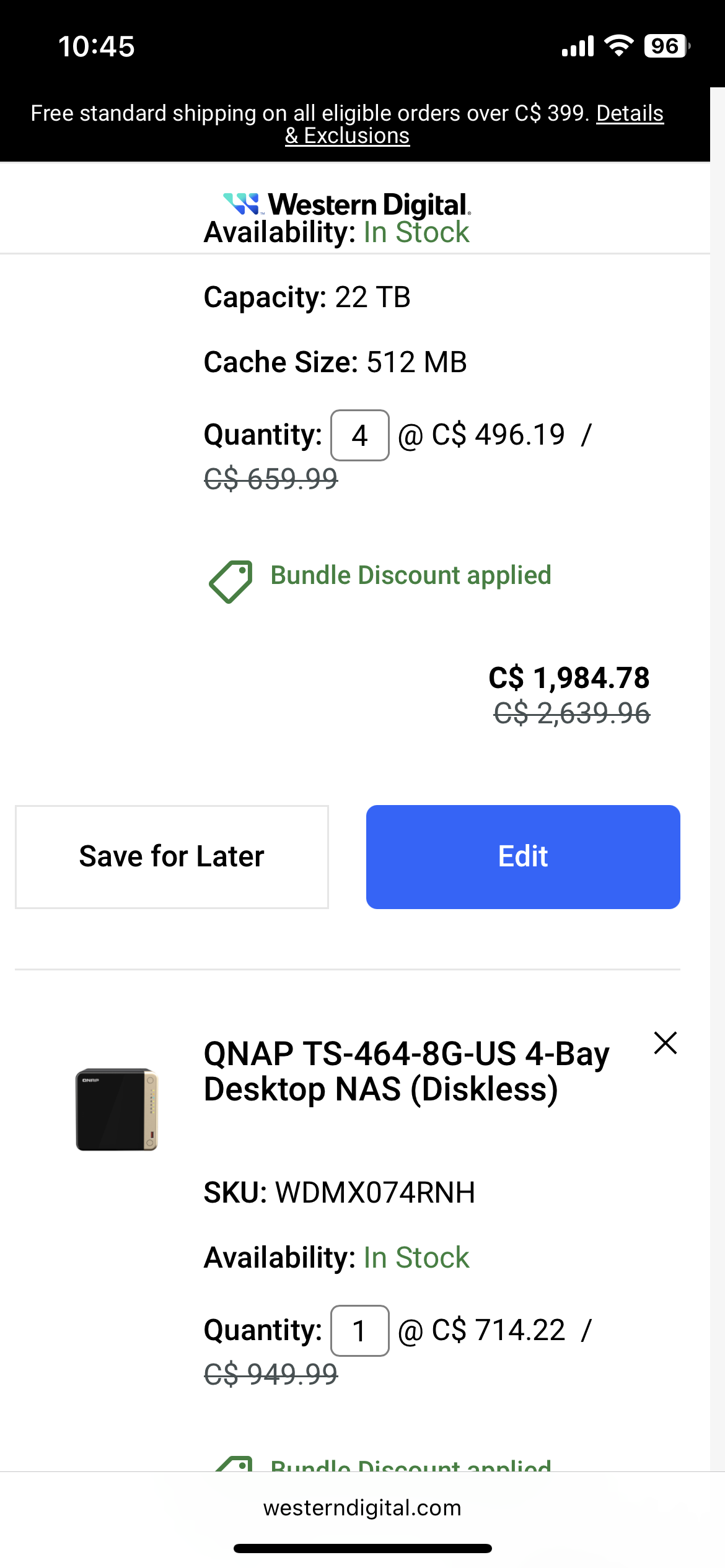Image resolution: width=725 pixels, height=1568 pixels.
Task: Click the Bundle Discount applied label for drives
Action: [x=411, y=575]
